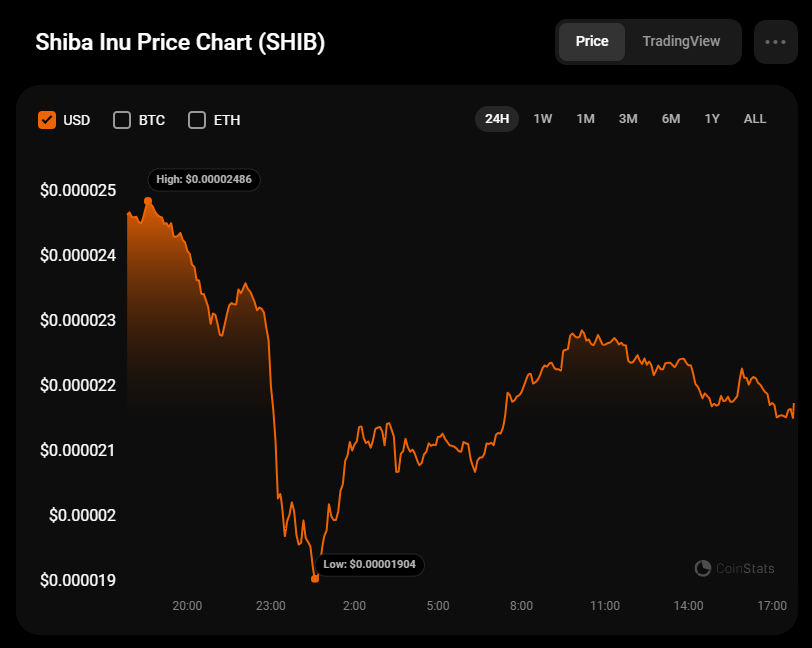Select the 6M time range
This screenshot has height=648, width=812.
[670, 119]
